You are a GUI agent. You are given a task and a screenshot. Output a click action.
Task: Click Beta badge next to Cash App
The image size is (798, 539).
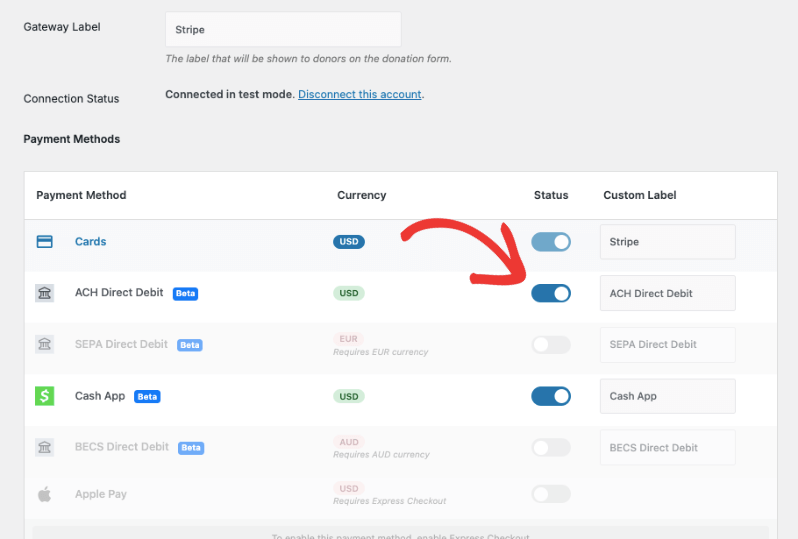click(147, 396)
